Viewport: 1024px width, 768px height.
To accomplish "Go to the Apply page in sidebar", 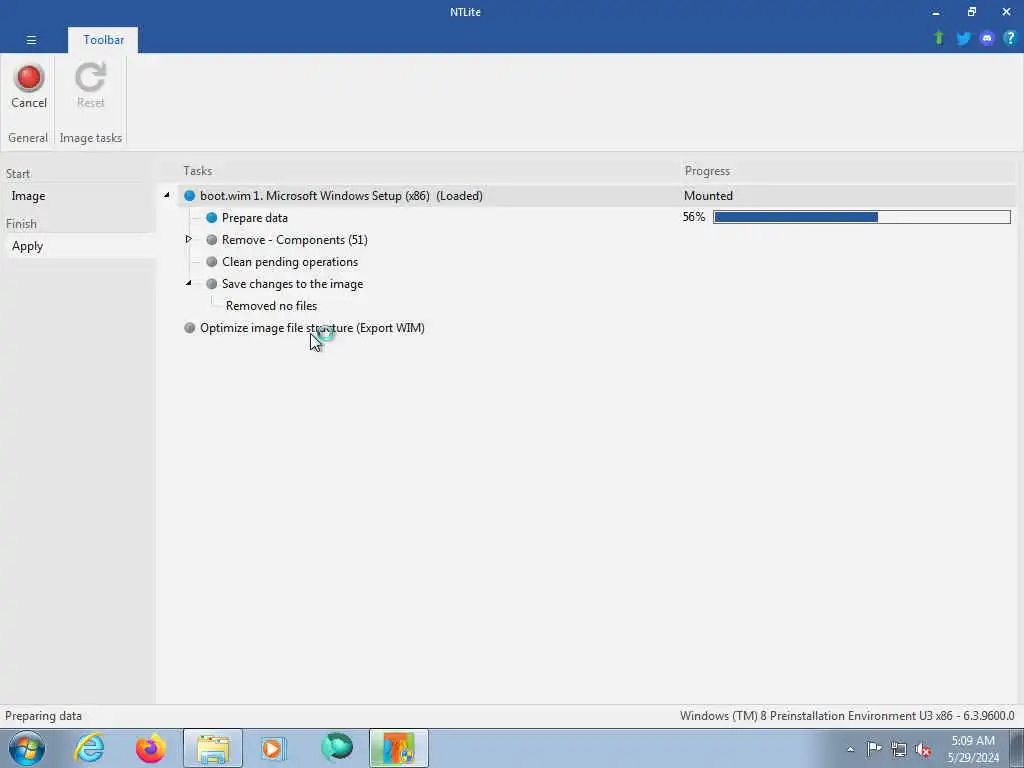I will [x=78, y=246].
